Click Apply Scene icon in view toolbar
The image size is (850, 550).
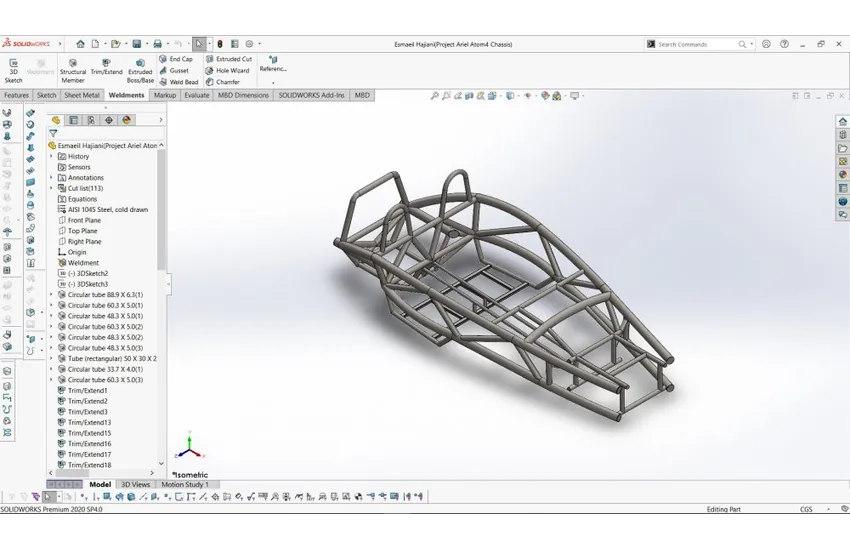pyautogui.click(x=557, y=96)
